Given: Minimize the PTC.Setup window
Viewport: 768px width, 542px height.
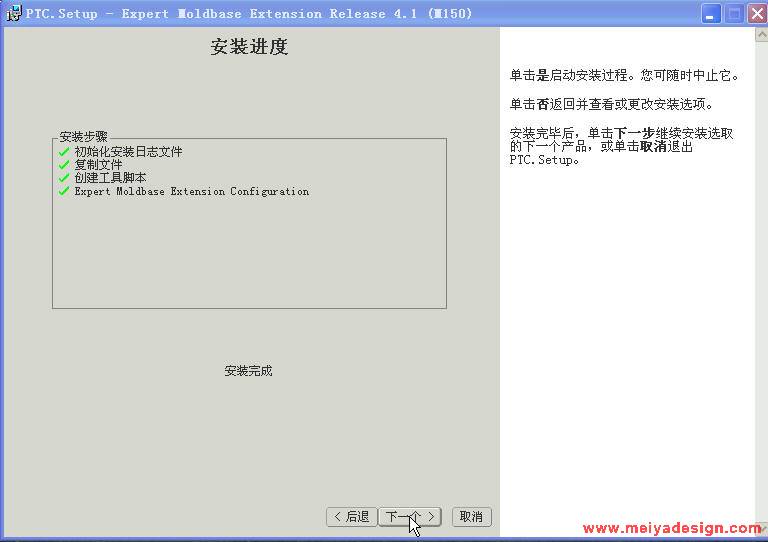Looking at the screenshot, I should pyautogui.click(x=711, y=14).
